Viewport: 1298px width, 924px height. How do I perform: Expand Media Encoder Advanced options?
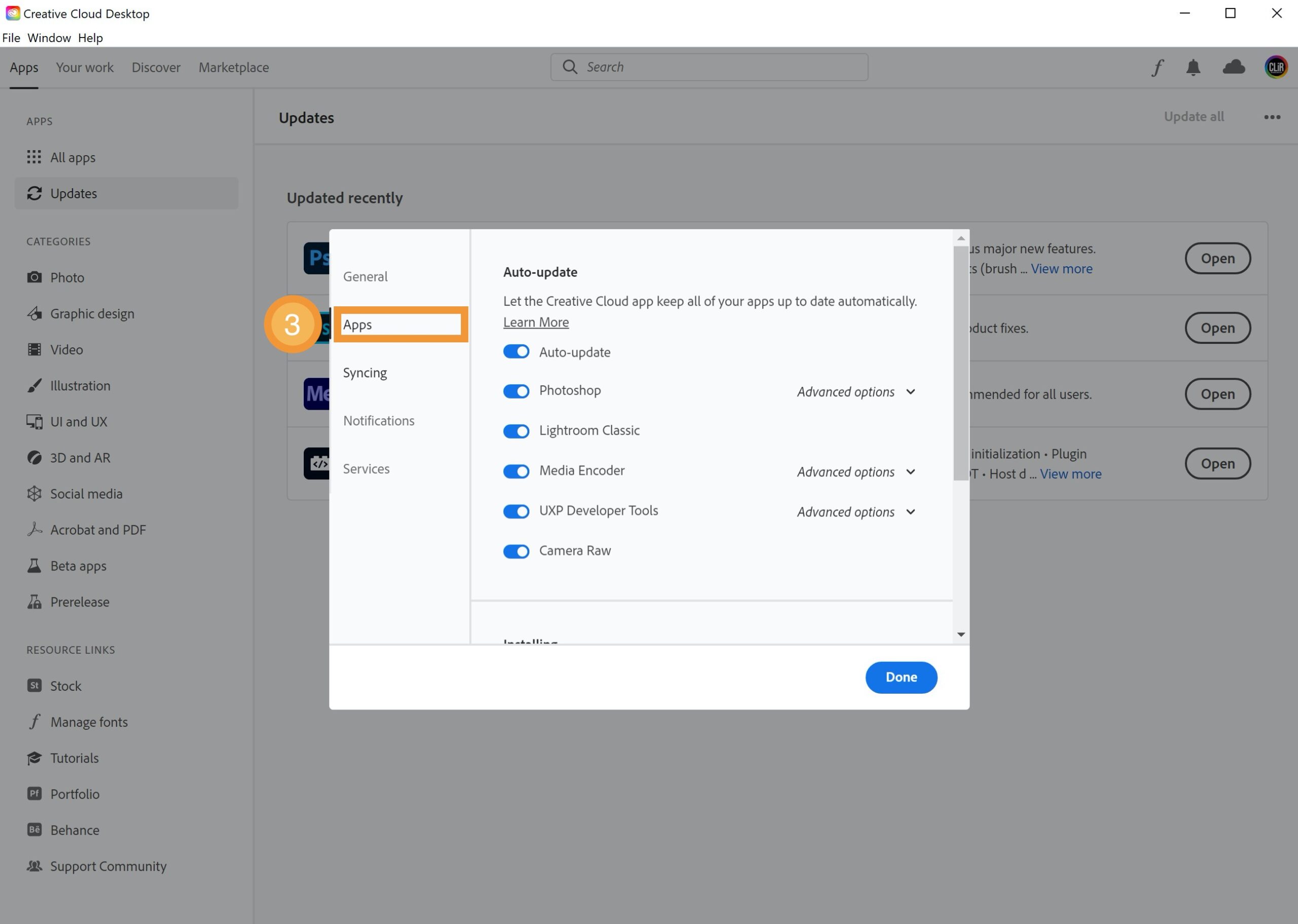click(x=856, y=472)
